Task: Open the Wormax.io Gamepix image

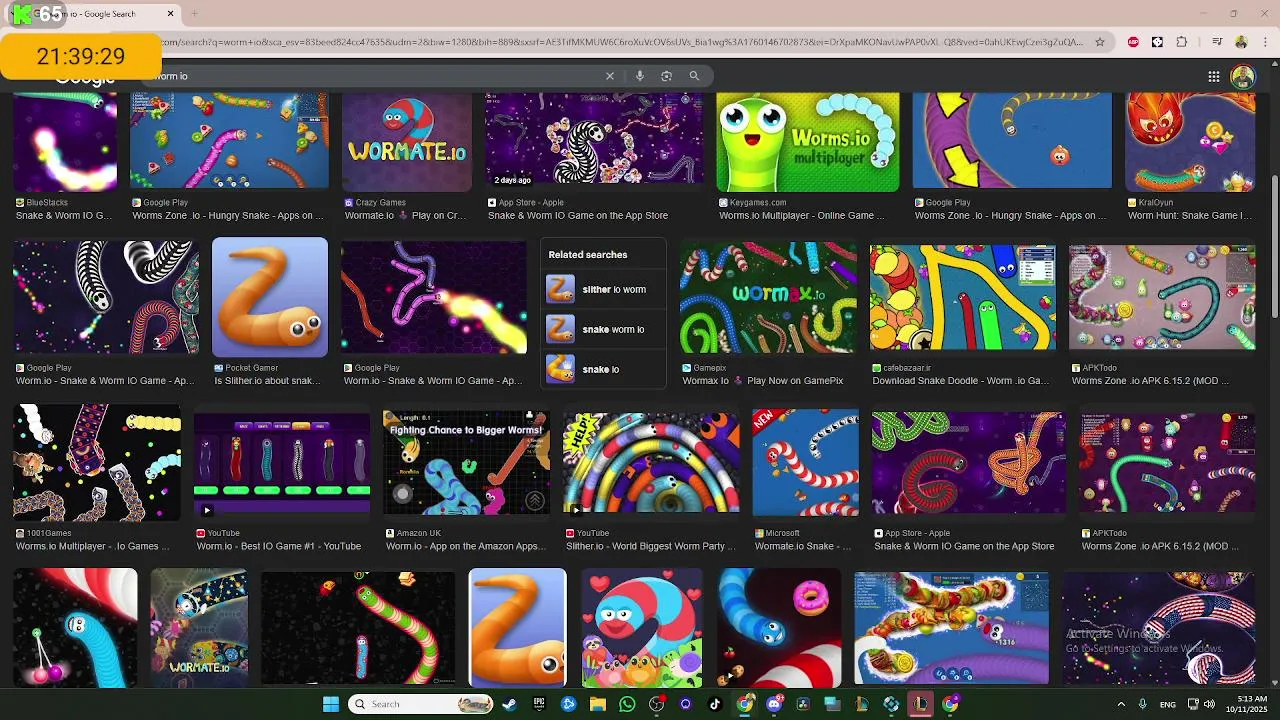Action: point(768,297)
